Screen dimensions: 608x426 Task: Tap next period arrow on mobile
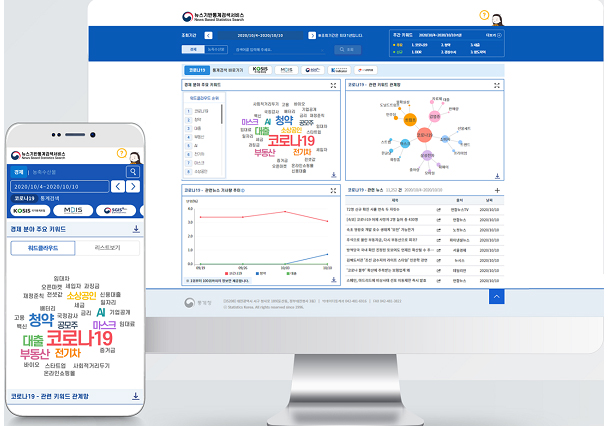[x=133, y=186]
